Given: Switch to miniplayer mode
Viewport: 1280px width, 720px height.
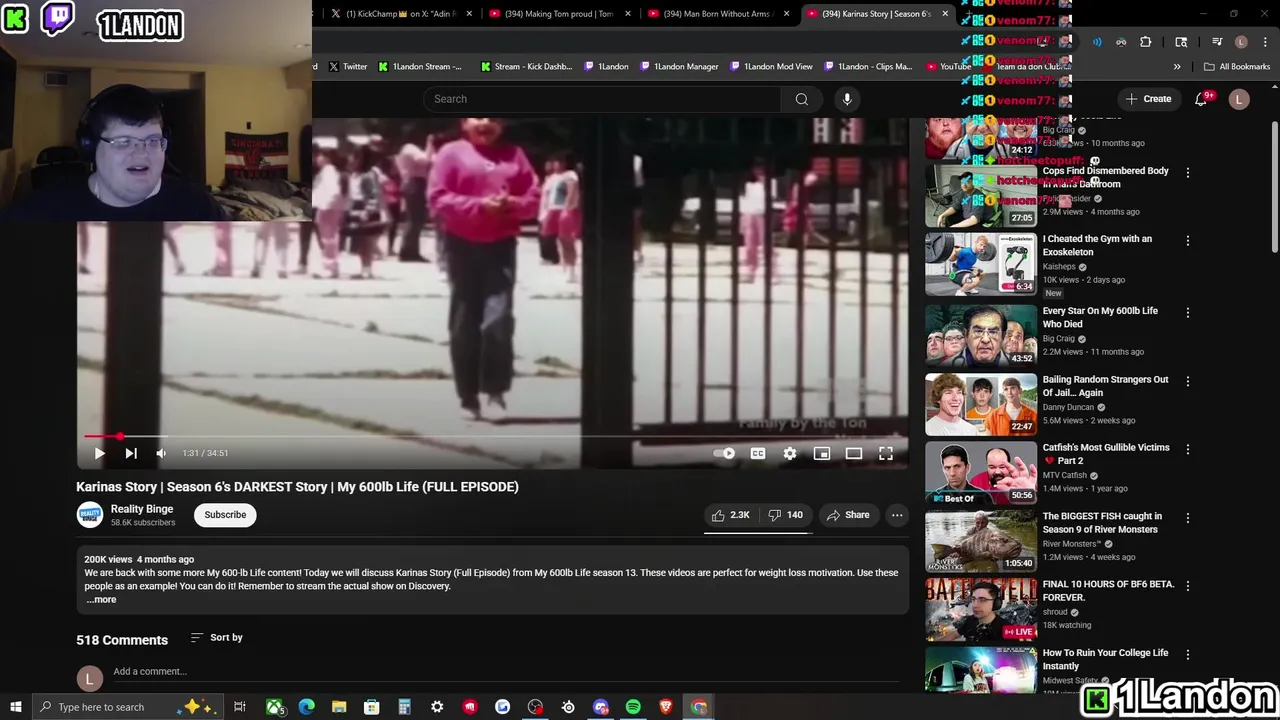Looking at the screenshot, I should 822,453.
